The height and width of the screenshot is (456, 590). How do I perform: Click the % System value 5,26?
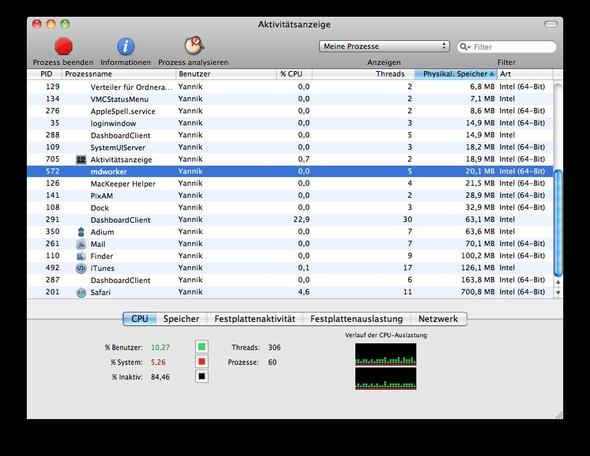[x=158, y=362]
